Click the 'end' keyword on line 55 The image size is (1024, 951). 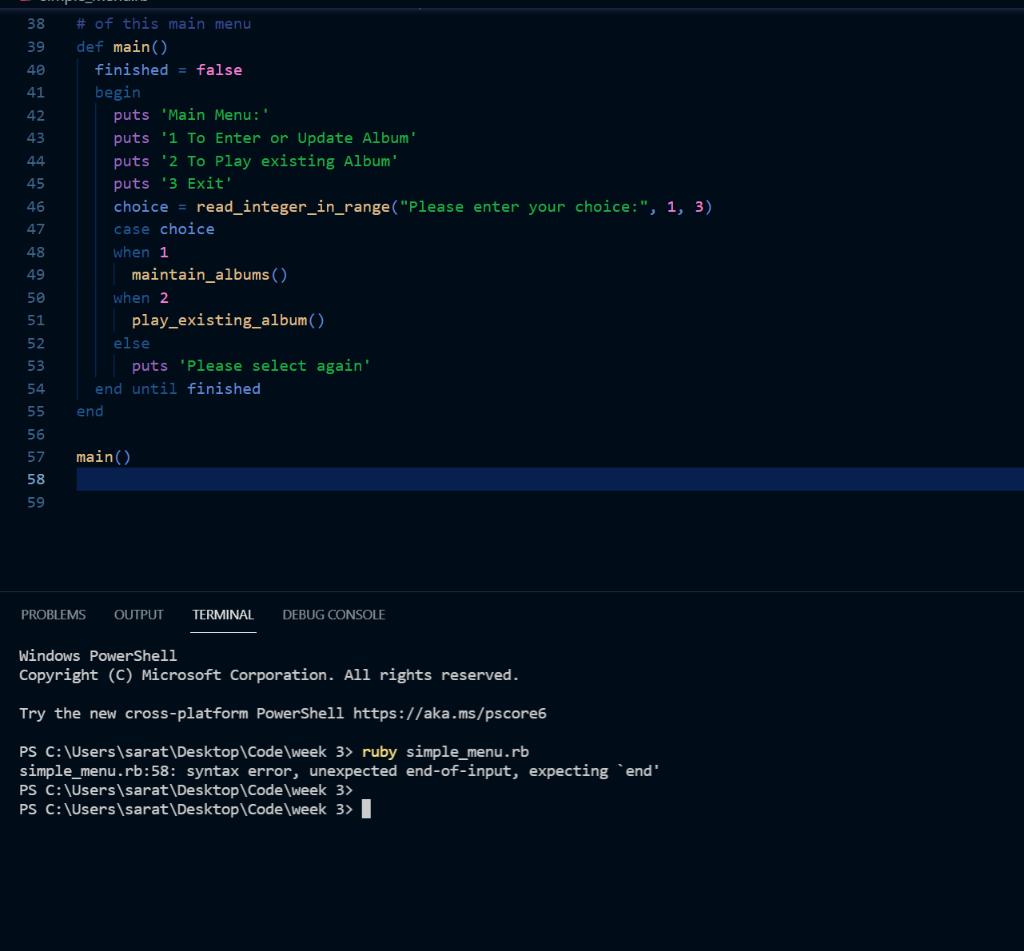[x=90, y=411]
